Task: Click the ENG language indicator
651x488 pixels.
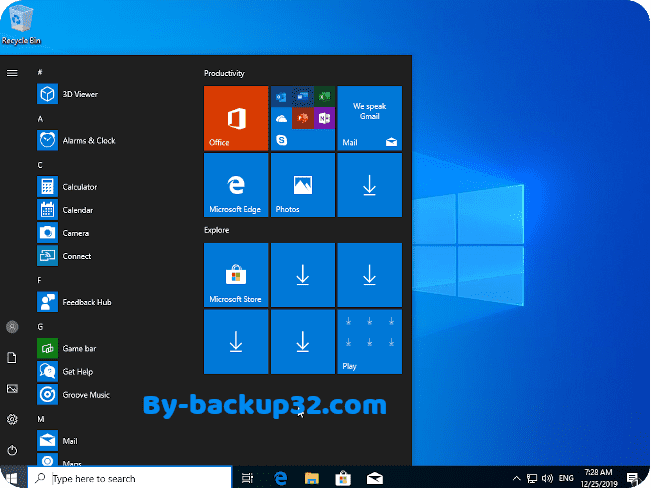Action: [x=566, y=478]
